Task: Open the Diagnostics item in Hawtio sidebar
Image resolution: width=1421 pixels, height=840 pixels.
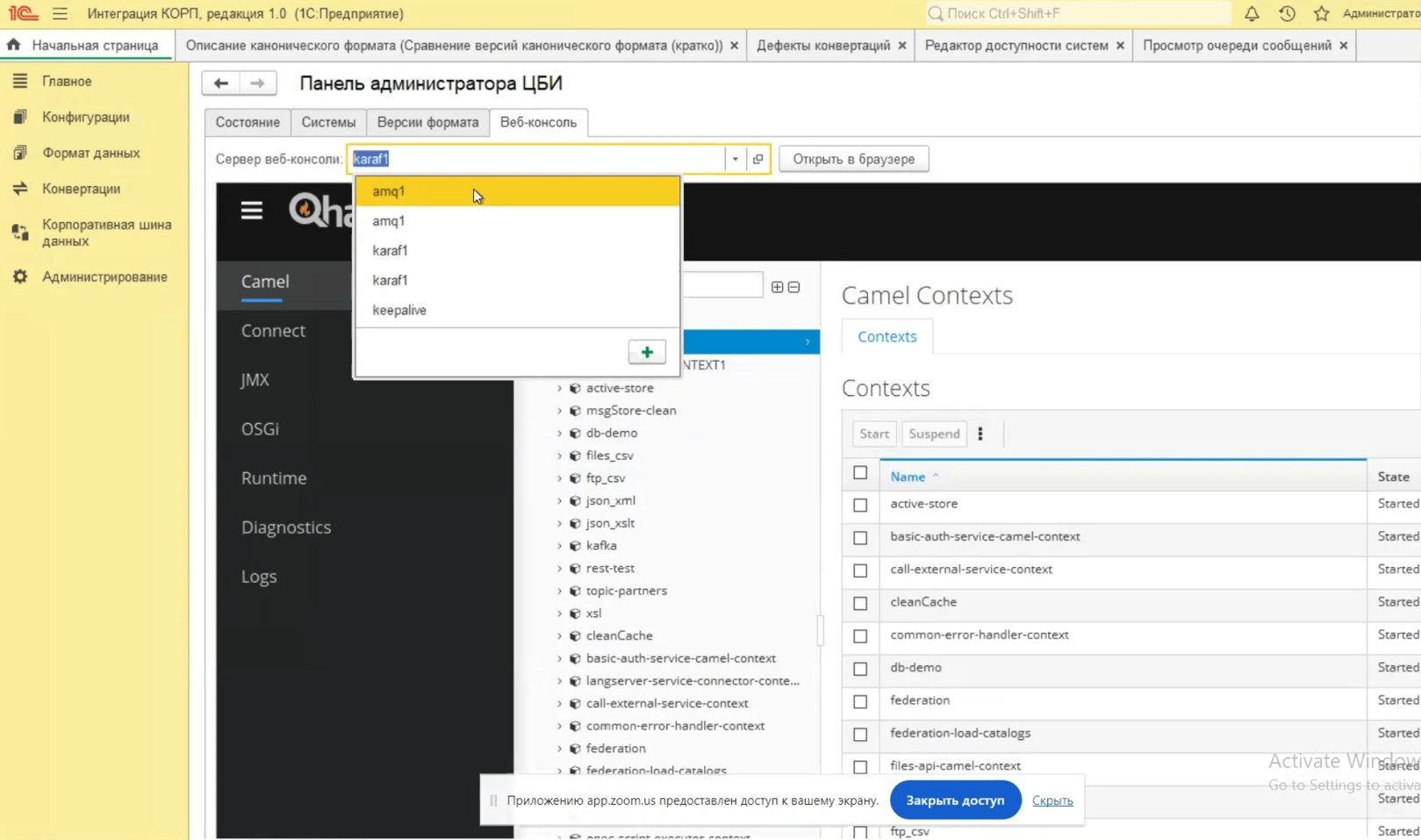Action: click(x=286, y=528)
